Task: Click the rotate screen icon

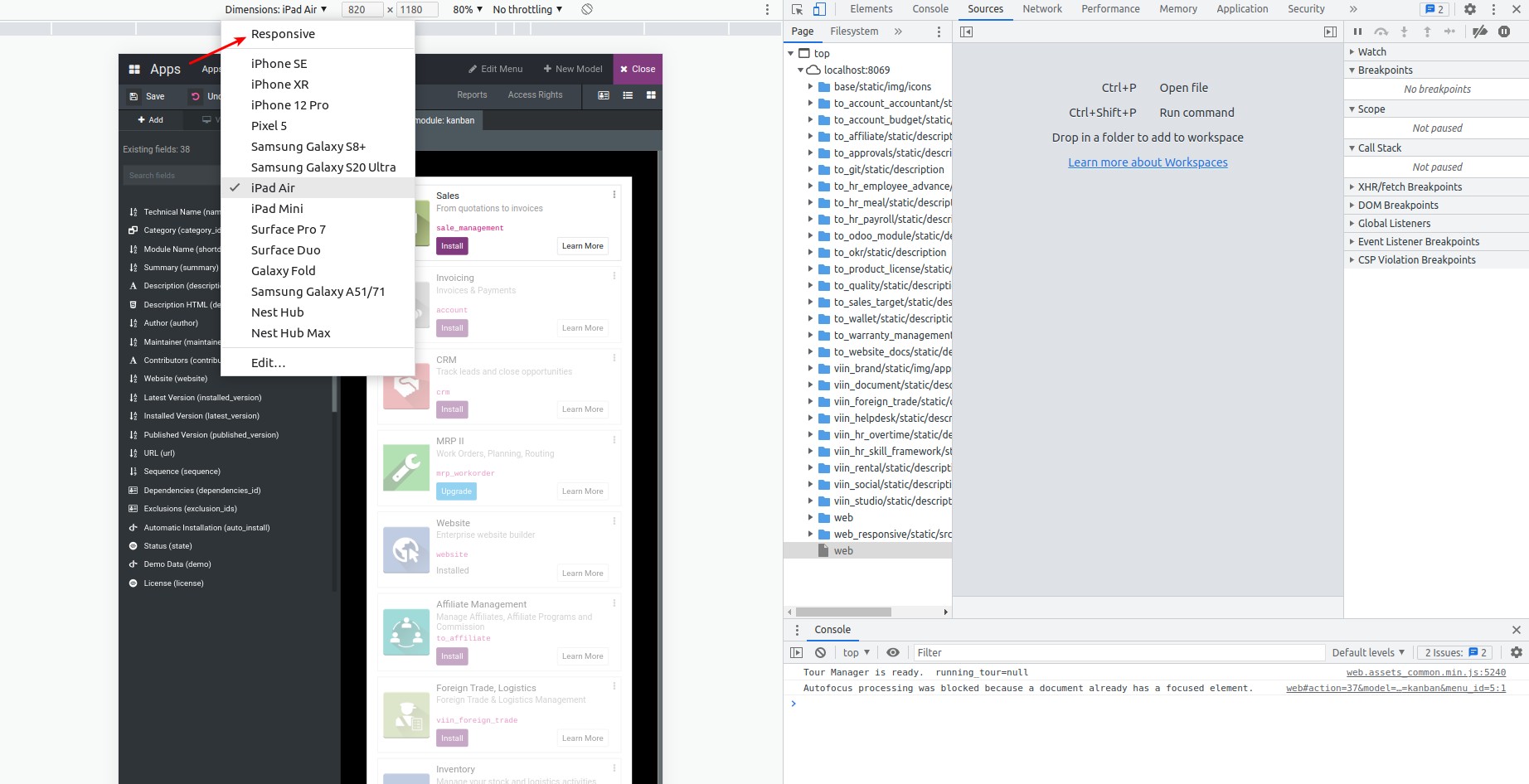Action: coord(587,9)
